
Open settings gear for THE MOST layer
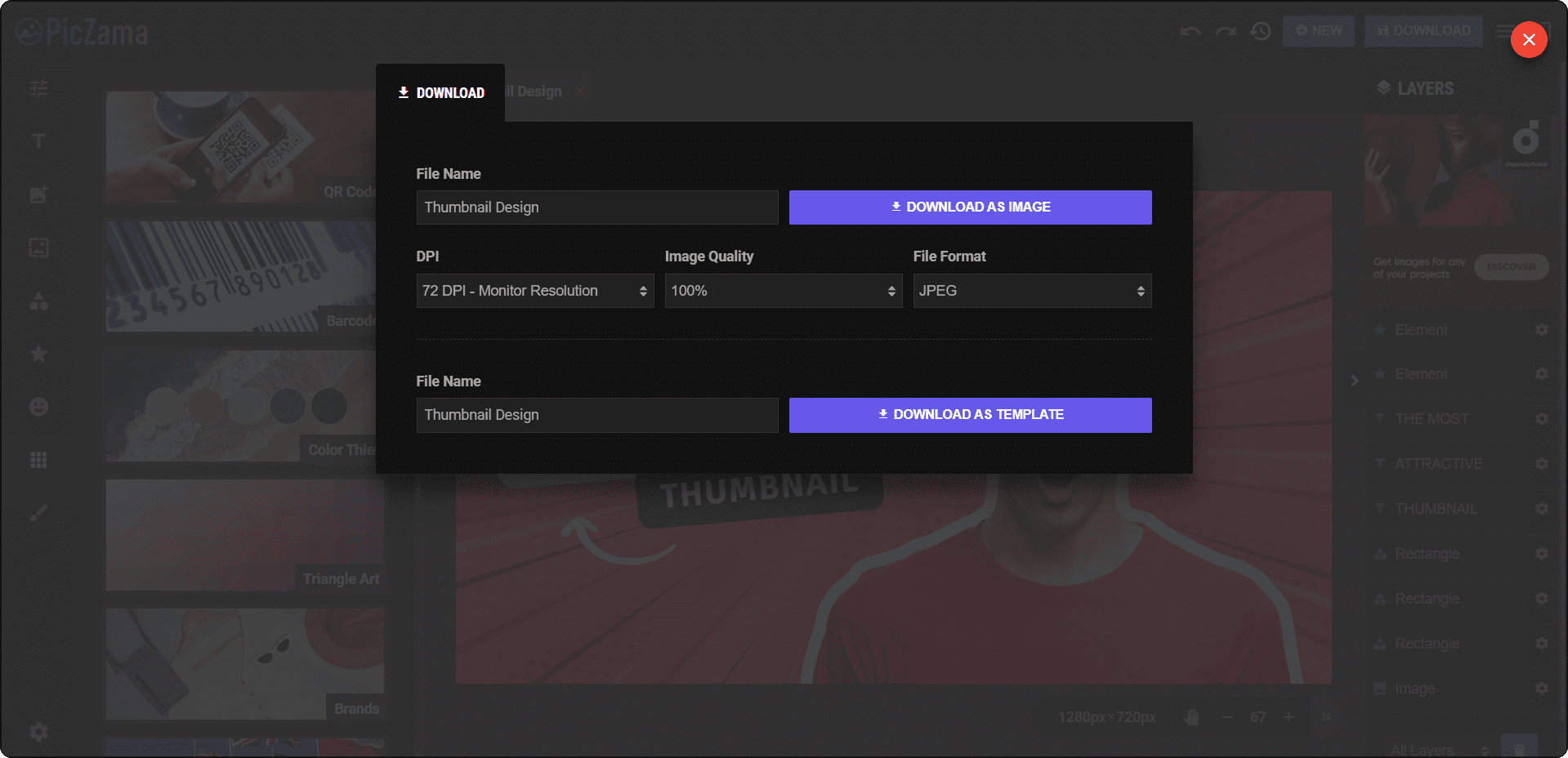pos(1541,419)
